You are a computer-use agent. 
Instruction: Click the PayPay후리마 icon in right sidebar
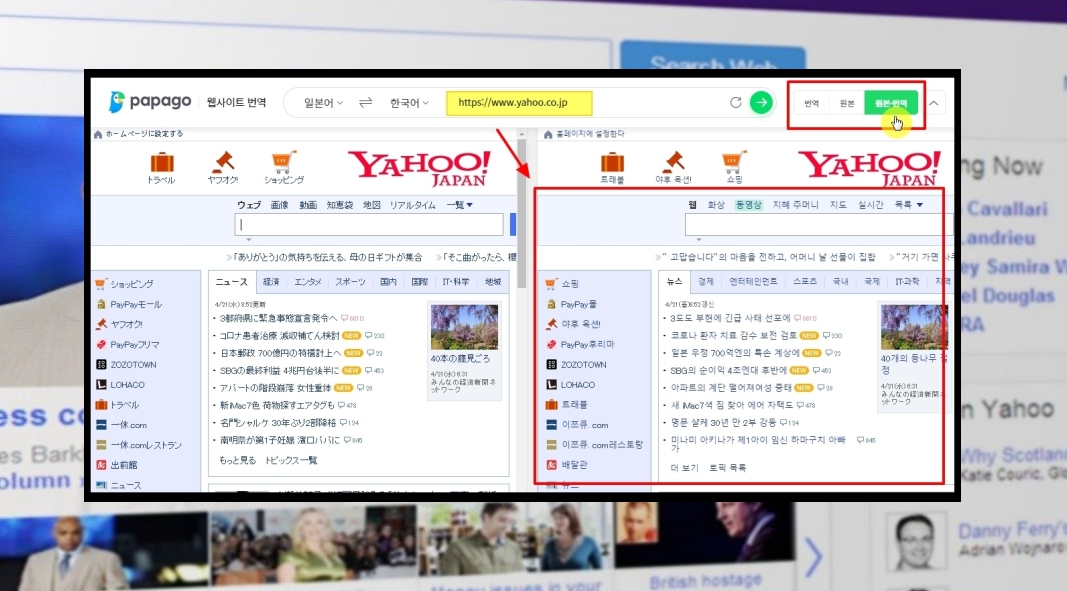pyautogui.click(x=551, y=345)
